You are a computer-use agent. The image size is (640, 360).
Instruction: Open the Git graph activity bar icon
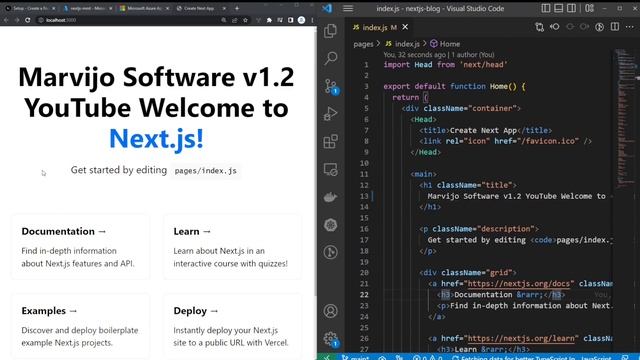click(331, 252)
